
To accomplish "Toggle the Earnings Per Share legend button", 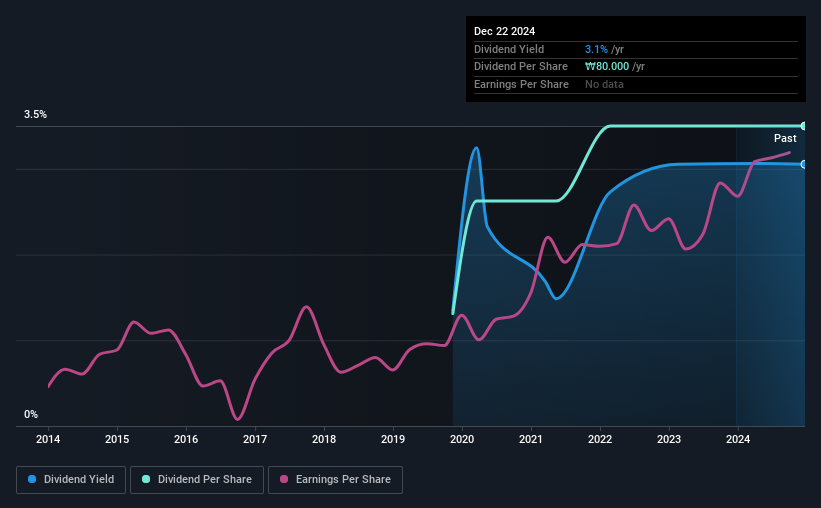I will pyautogui.click(x=335, y=480).
